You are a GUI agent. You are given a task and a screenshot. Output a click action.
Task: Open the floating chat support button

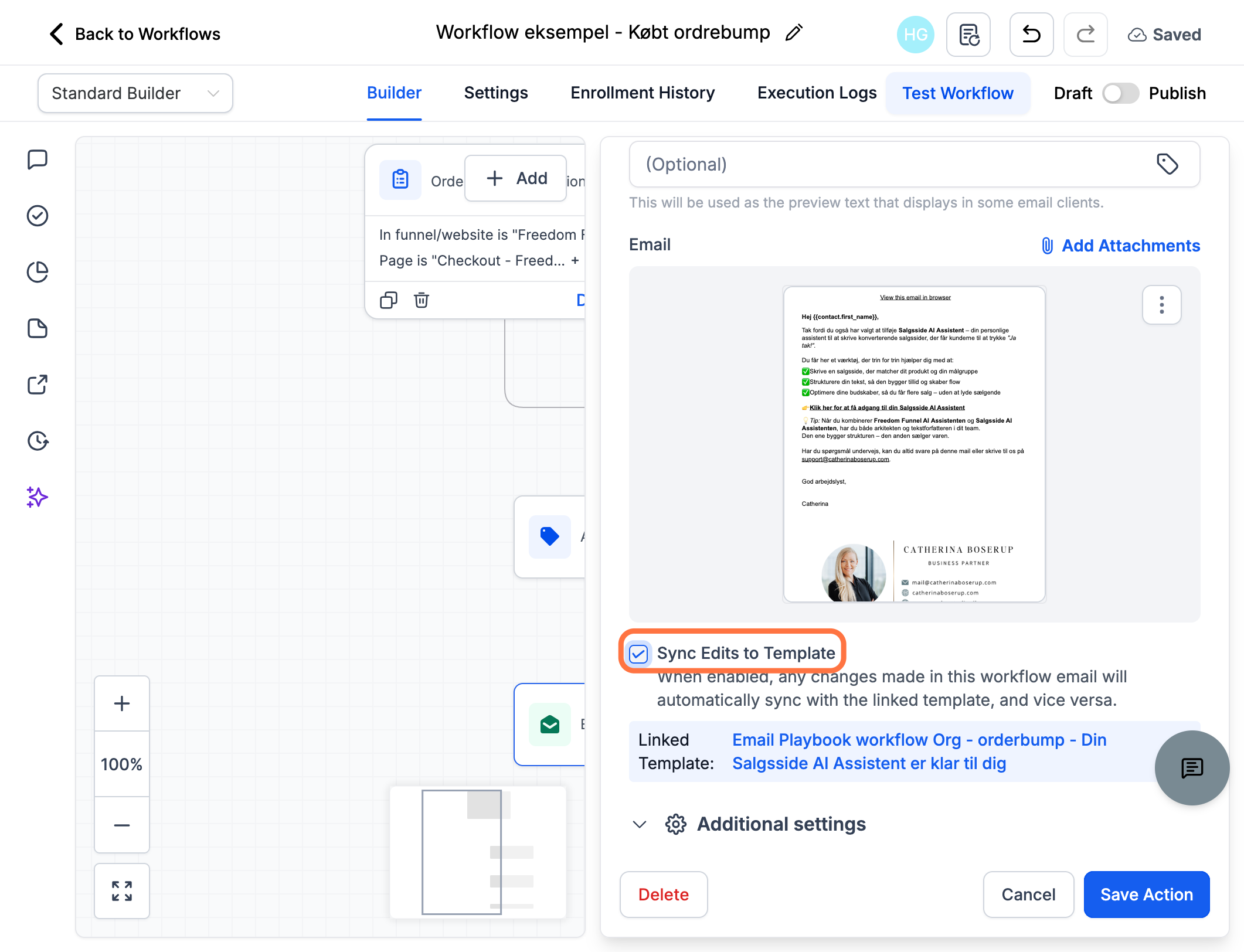pyautogui.click(x=1192, y=767)
